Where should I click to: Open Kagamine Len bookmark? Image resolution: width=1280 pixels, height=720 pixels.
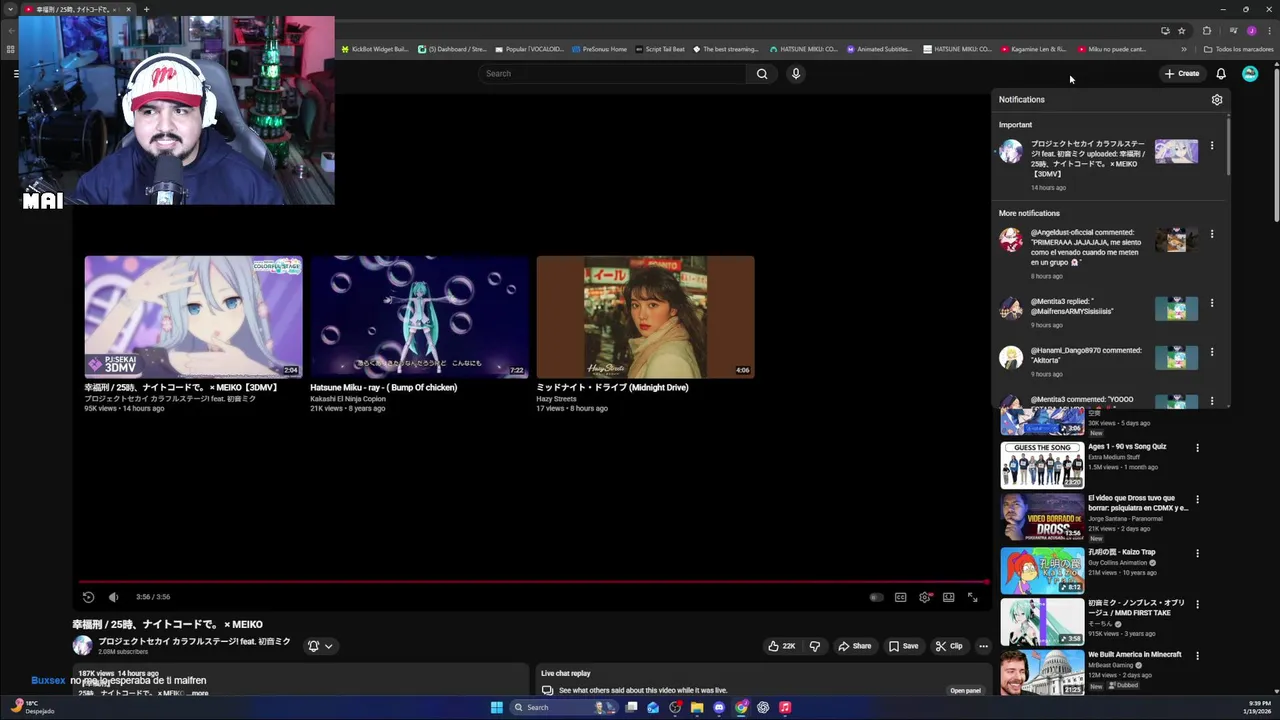tap(1034, 49)
